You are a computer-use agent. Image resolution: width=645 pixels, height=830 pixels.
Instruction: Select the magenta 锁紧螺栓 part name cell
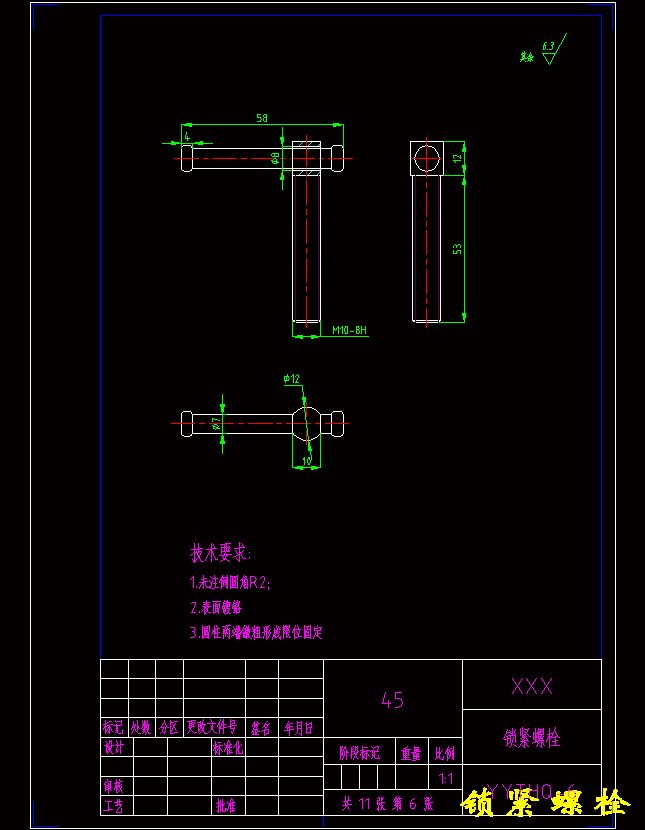coord(532,737)
